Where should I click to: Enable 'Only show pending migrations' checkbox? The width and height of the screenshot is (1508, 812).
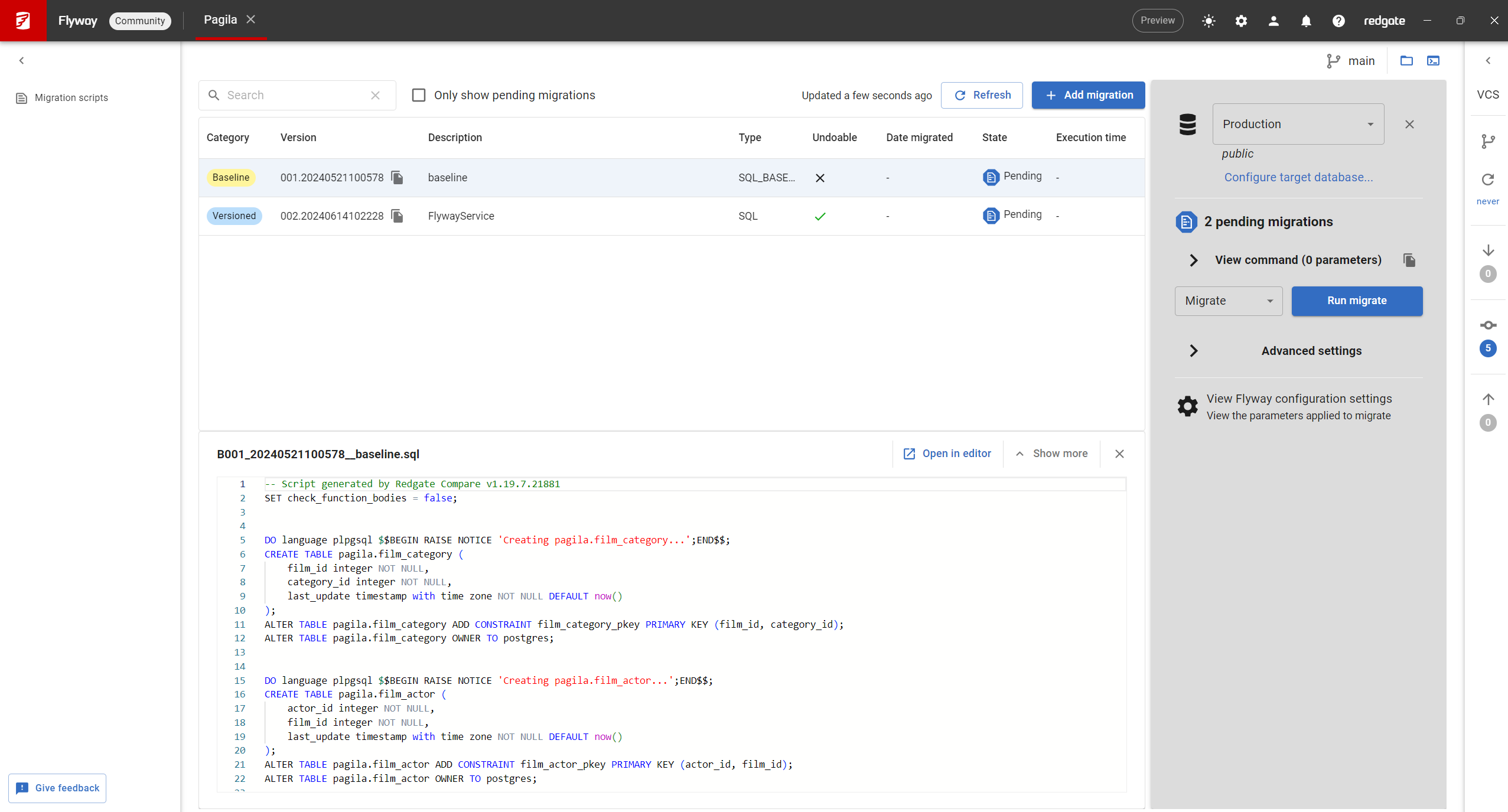tap(419, 94)
